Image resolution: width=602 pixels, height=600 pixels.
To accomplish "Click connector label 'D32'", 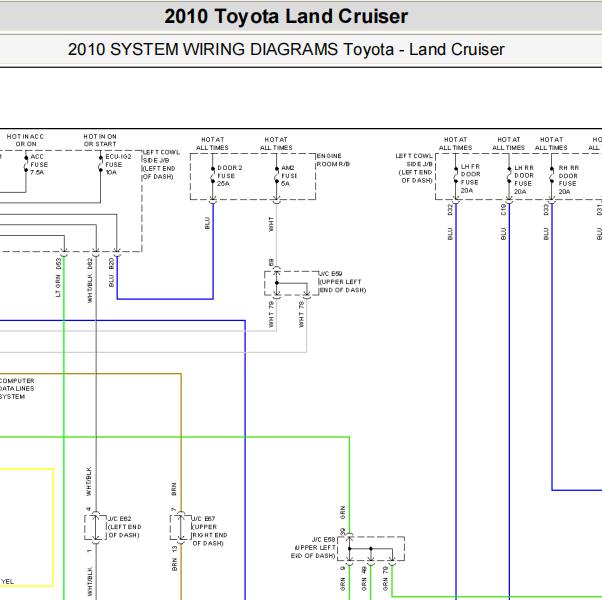I will 450,210.
